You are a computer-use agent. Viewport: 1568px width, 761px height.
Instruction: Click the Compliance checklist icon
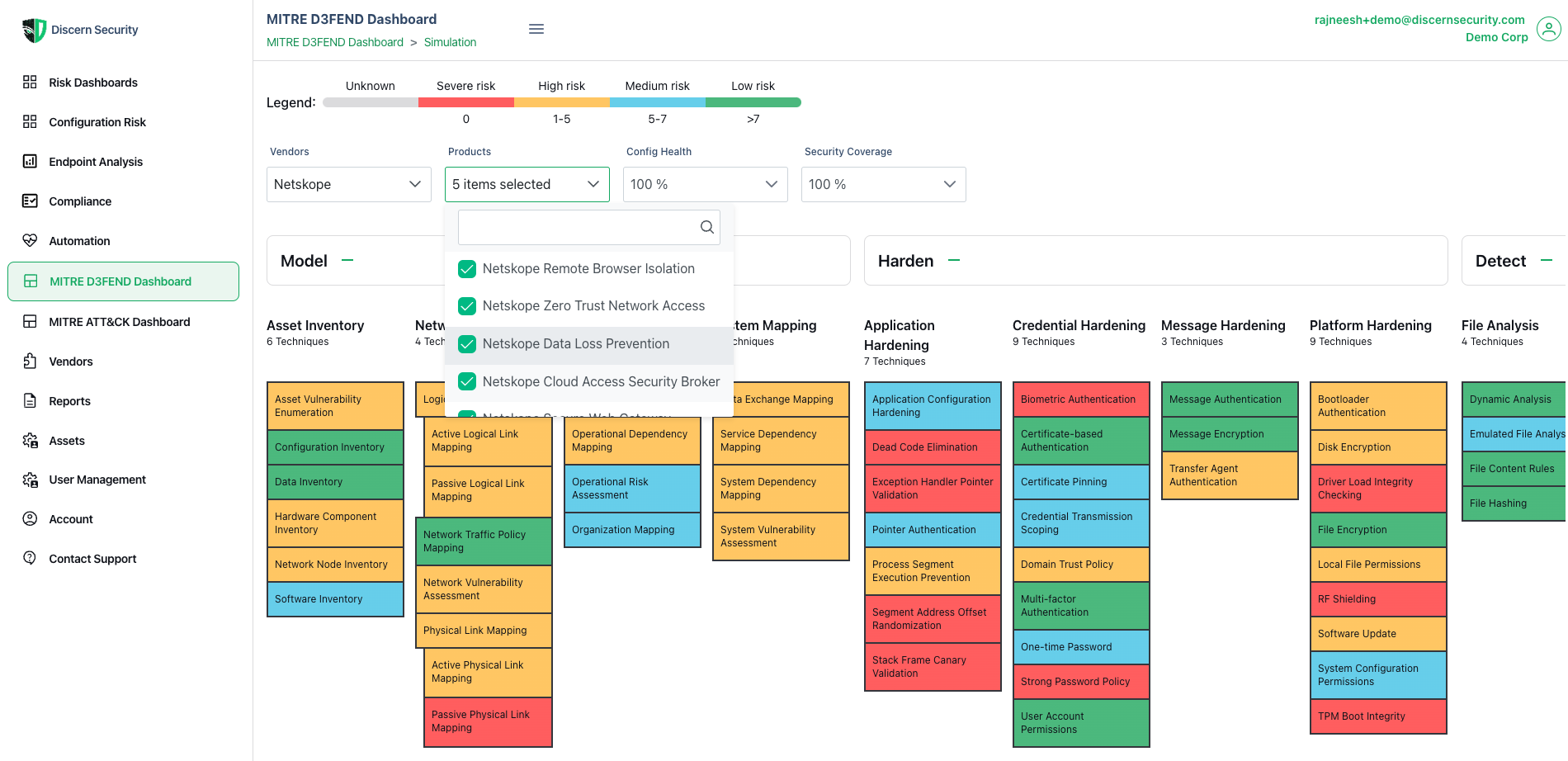[30, 201]
